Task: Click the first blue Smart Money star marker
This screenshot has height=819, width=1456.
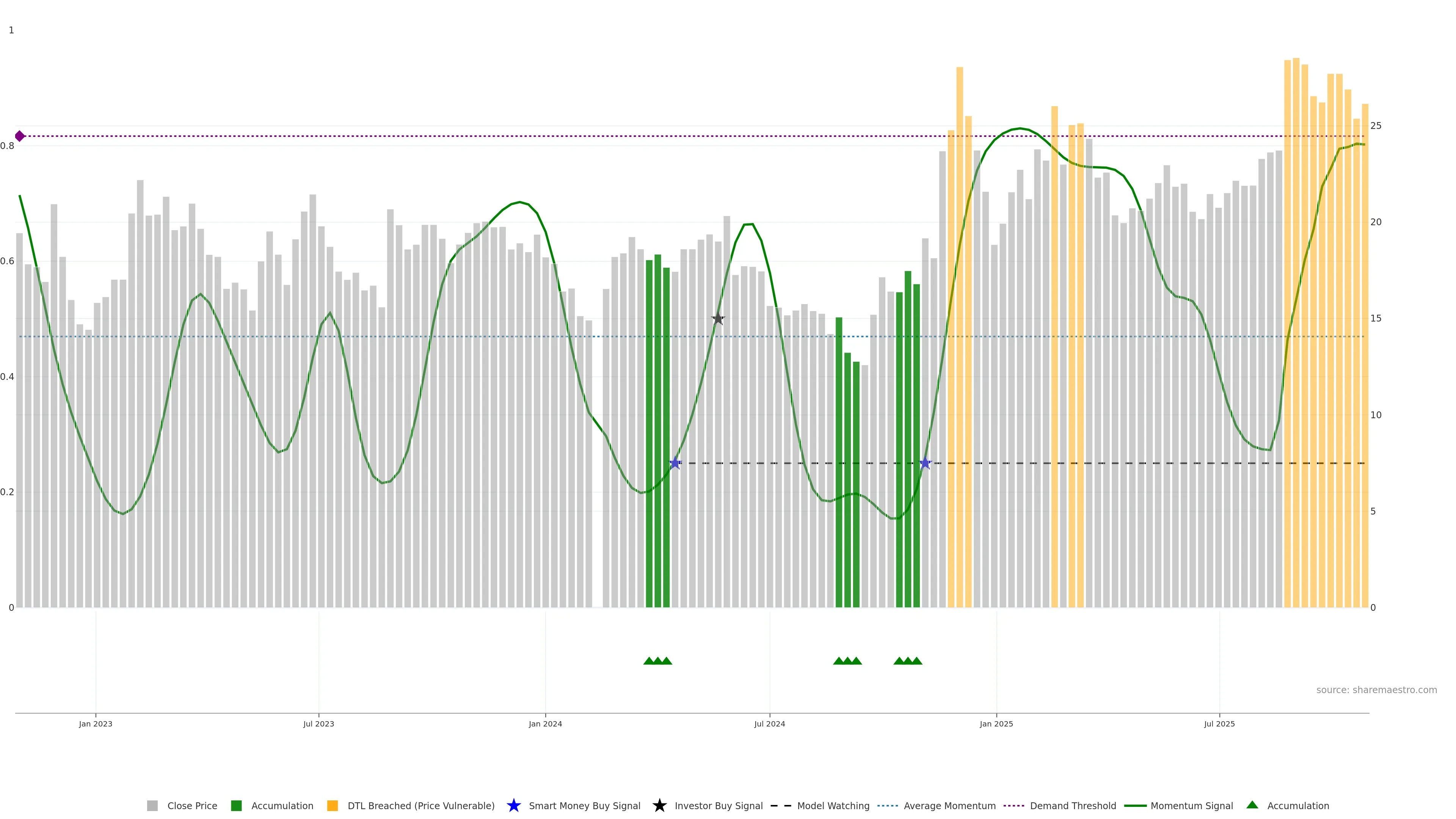Action: point(675,463)
